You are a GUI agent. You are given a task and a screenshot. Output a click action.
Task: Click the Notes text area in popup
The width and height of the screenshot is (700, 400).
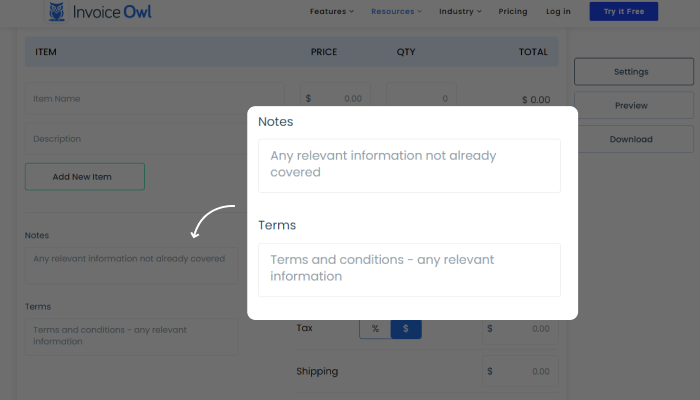tap(409, 165)
